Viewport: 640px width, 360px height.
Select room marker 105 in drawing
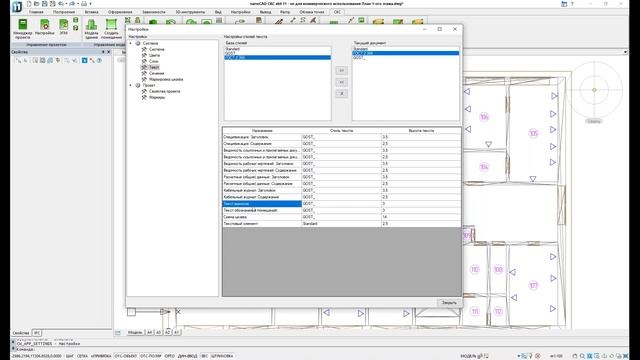[533, 133]
